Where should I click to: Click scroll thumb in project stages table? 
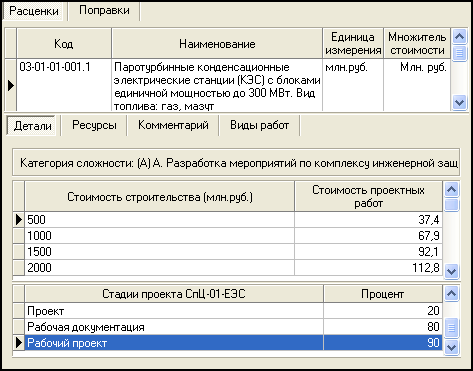452,328
